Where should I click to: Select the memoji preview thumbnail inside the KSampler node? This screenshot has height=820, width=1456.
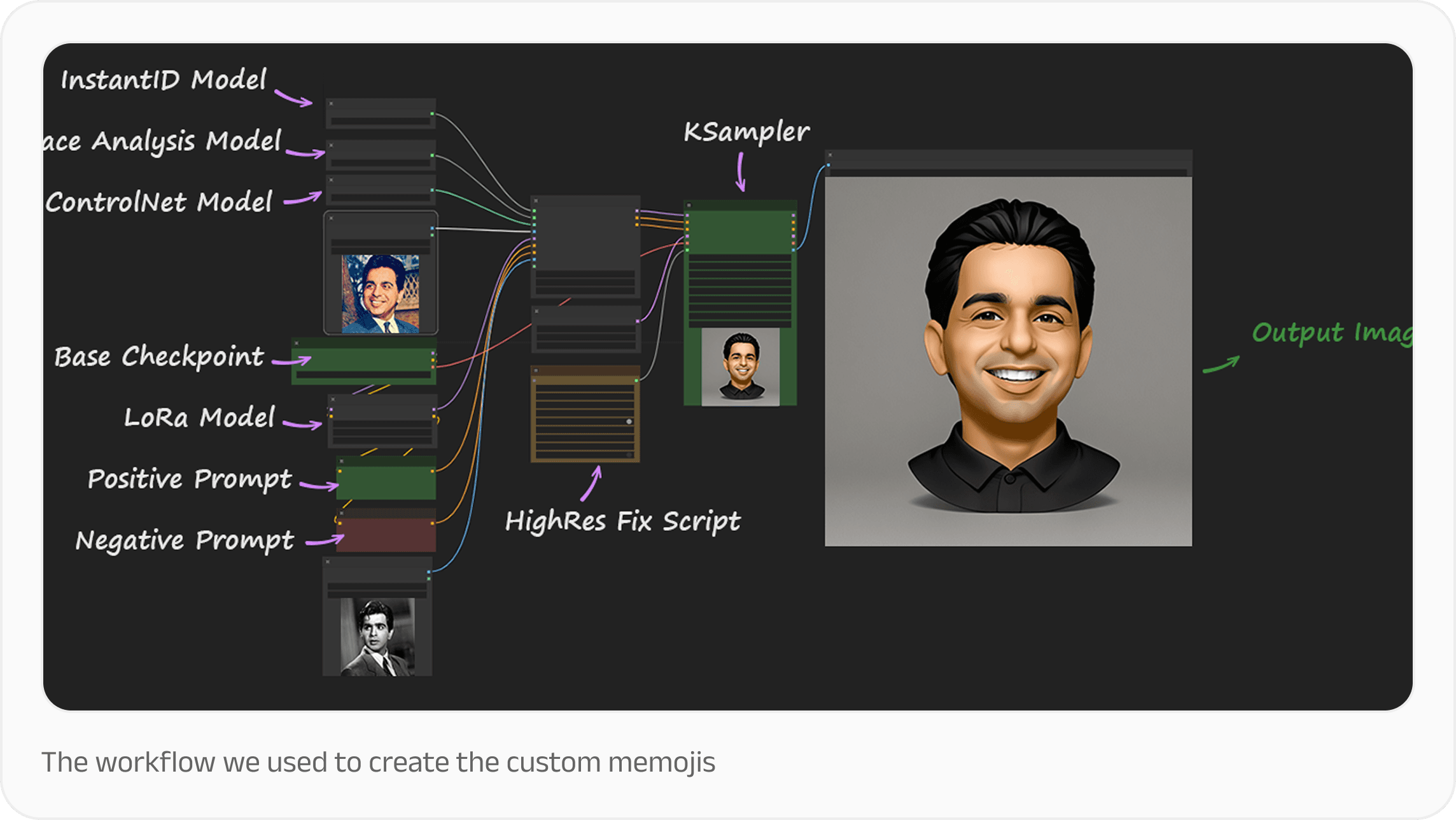(x=740, y=369)
